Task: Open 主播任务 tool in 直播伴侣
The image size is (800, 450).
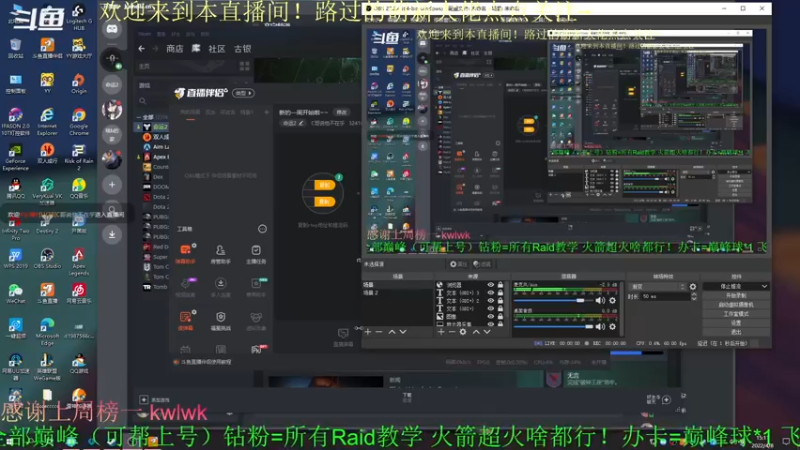Action: [x=256, y=254]
